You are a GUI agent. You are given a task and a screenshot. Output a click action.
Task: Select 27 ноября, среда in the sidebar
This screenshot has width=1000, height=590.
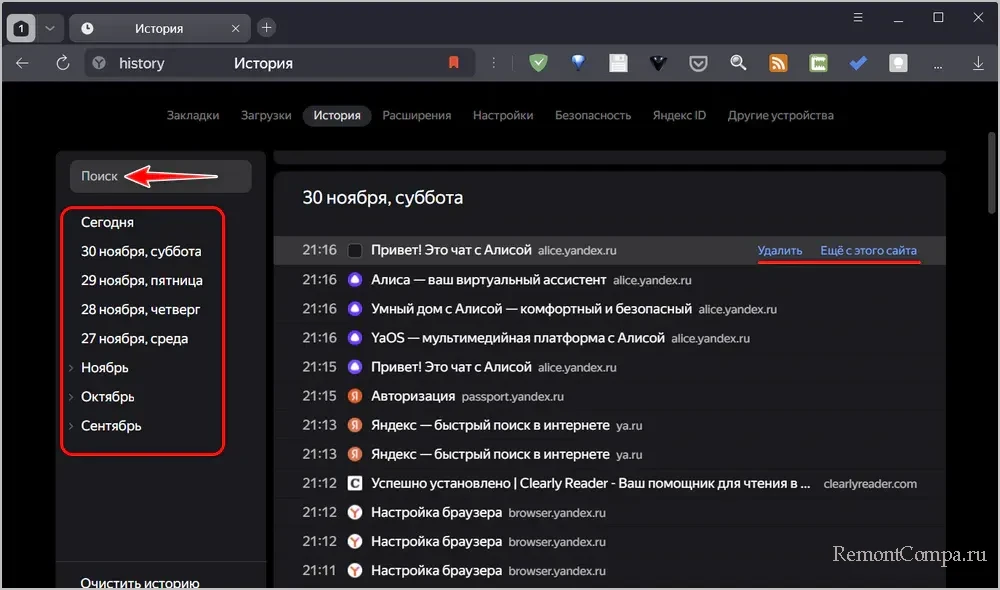pyautogui.click(x=134, y=339)
